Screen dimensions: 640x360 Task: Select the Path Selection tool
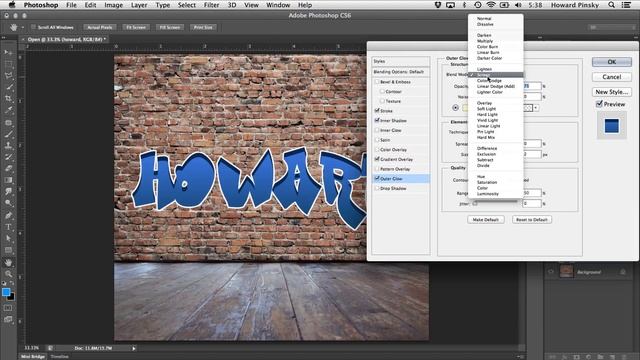click(8, 238)
